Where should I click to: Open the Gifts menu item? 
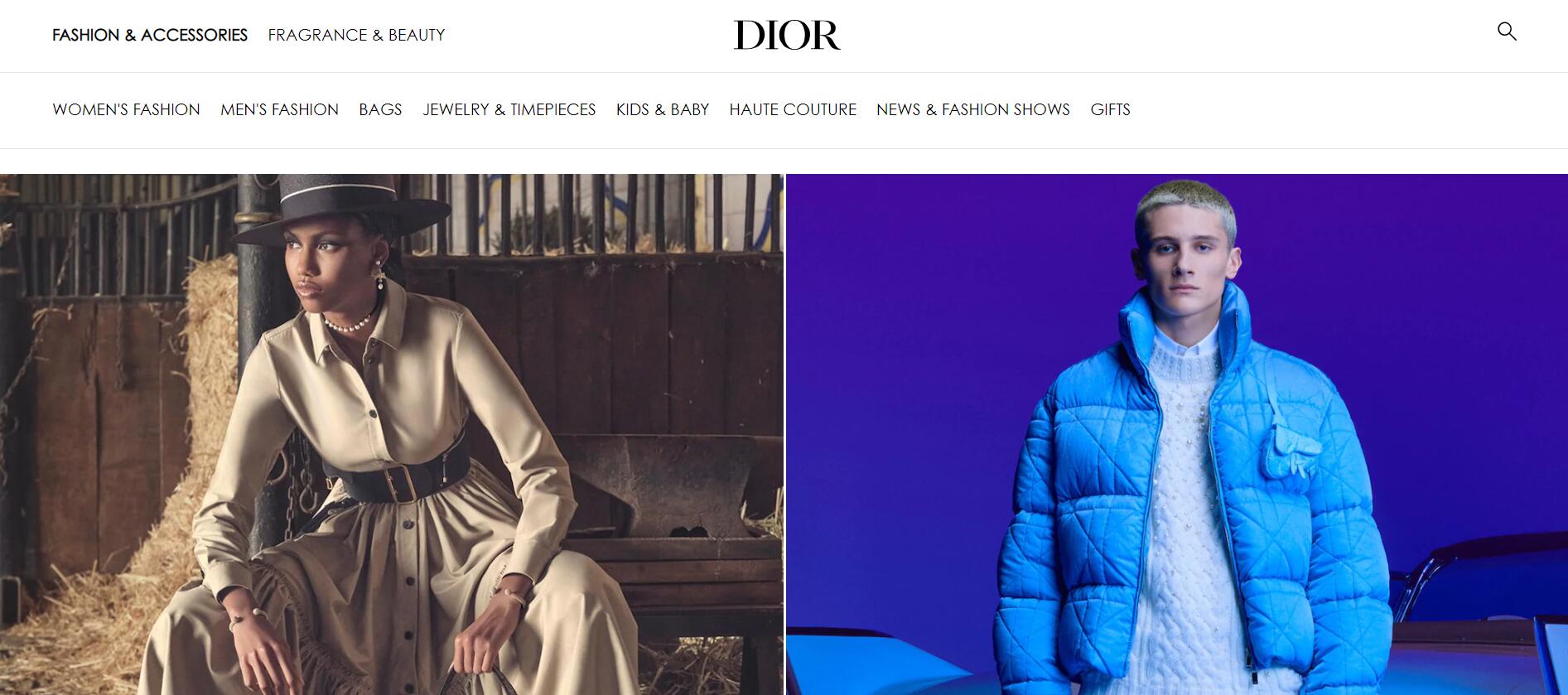pyautogui.click(x=1110, y=109)
